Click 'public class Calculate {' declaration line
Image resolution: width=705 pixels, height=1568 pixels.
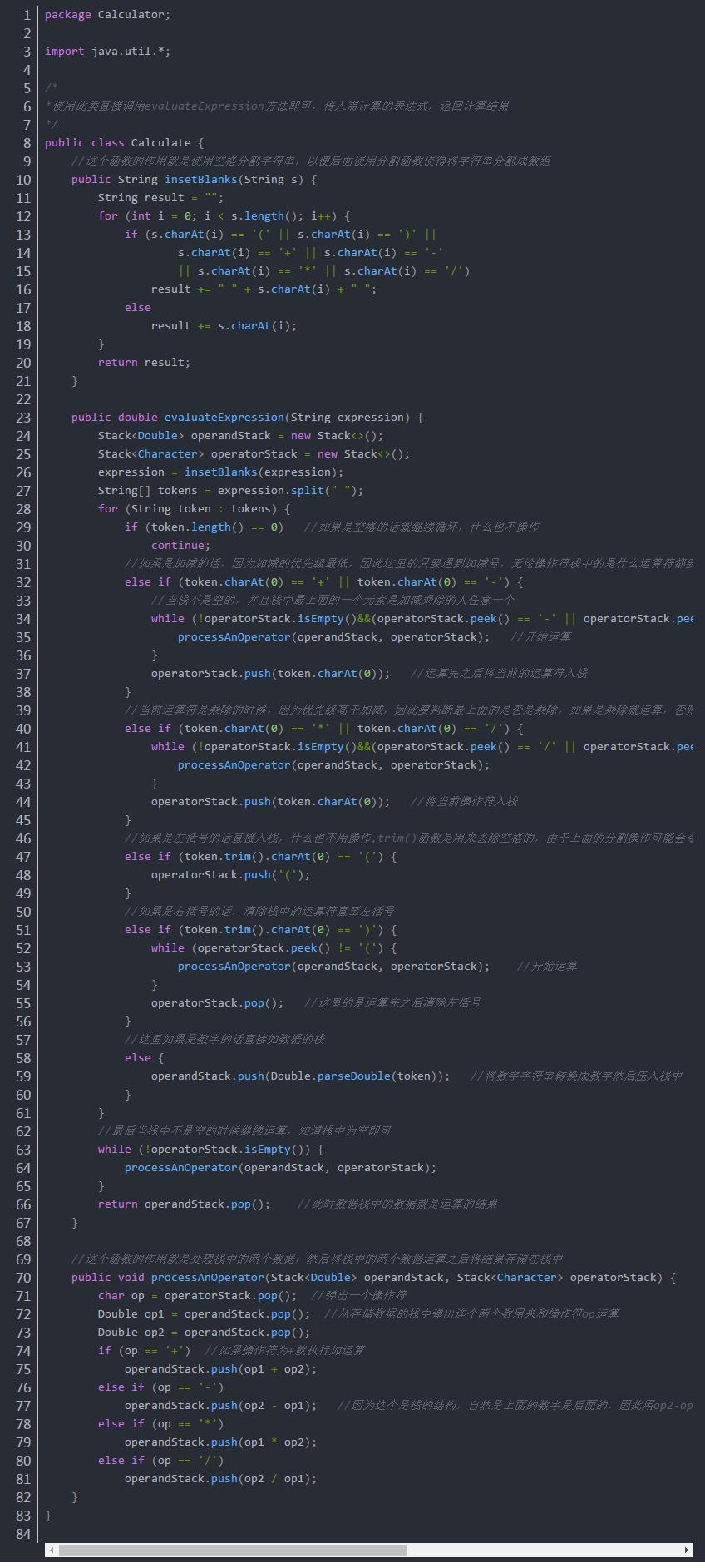[x=125, y=142]
